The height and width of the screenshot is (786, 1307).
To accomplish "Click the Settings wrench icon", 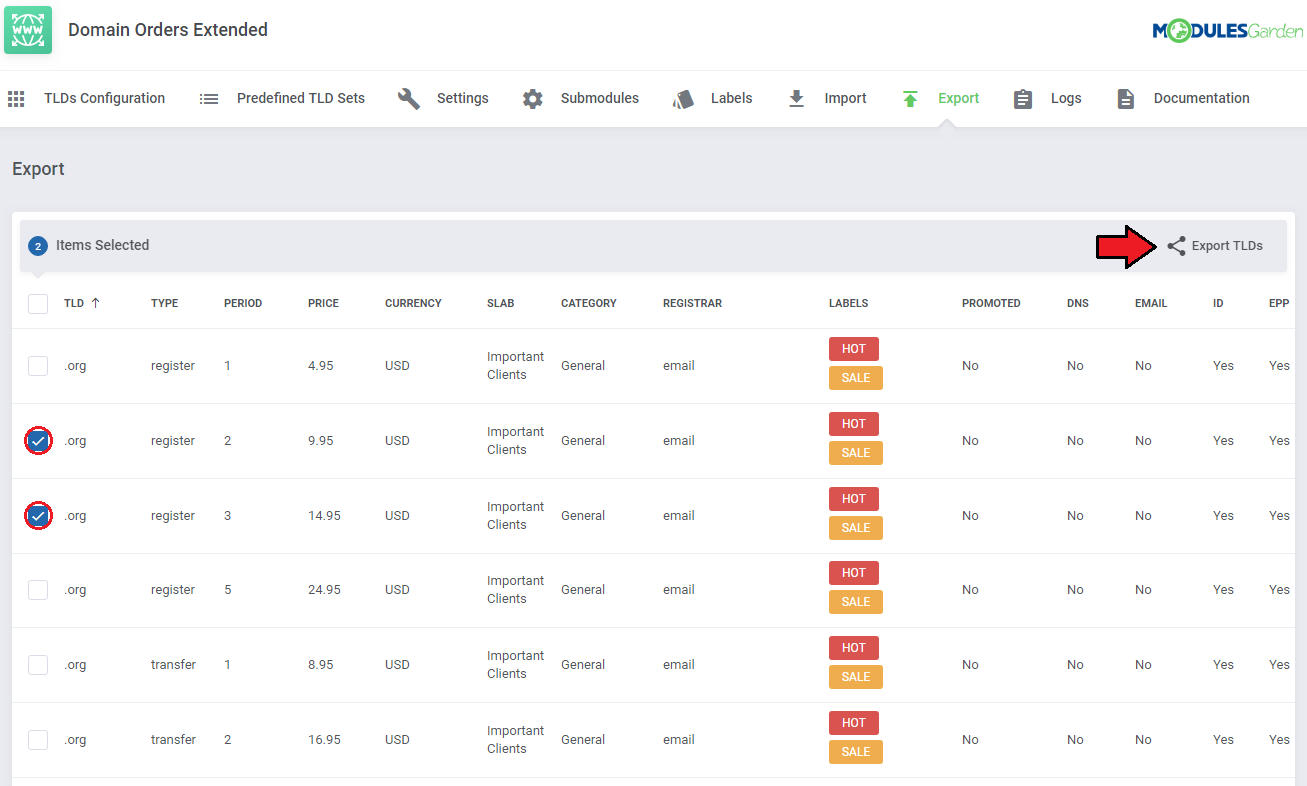I will pyautogui.click(x=409, y=99).
